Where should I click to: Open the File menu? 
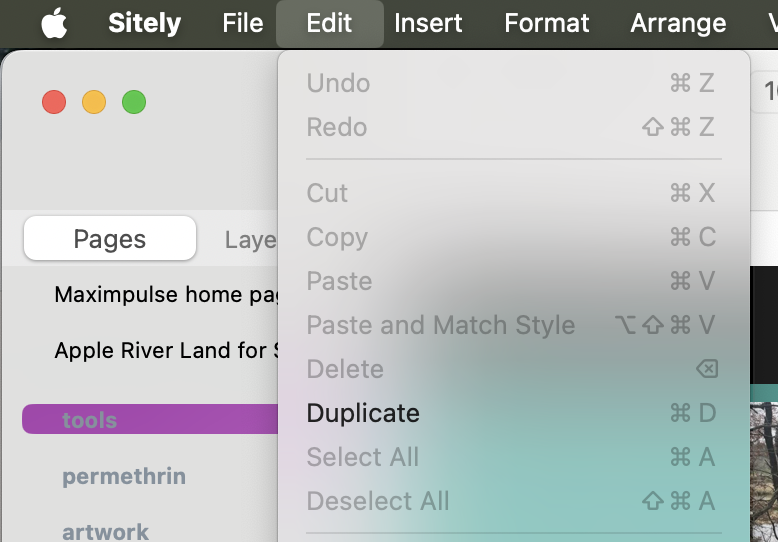pos(243,23)
